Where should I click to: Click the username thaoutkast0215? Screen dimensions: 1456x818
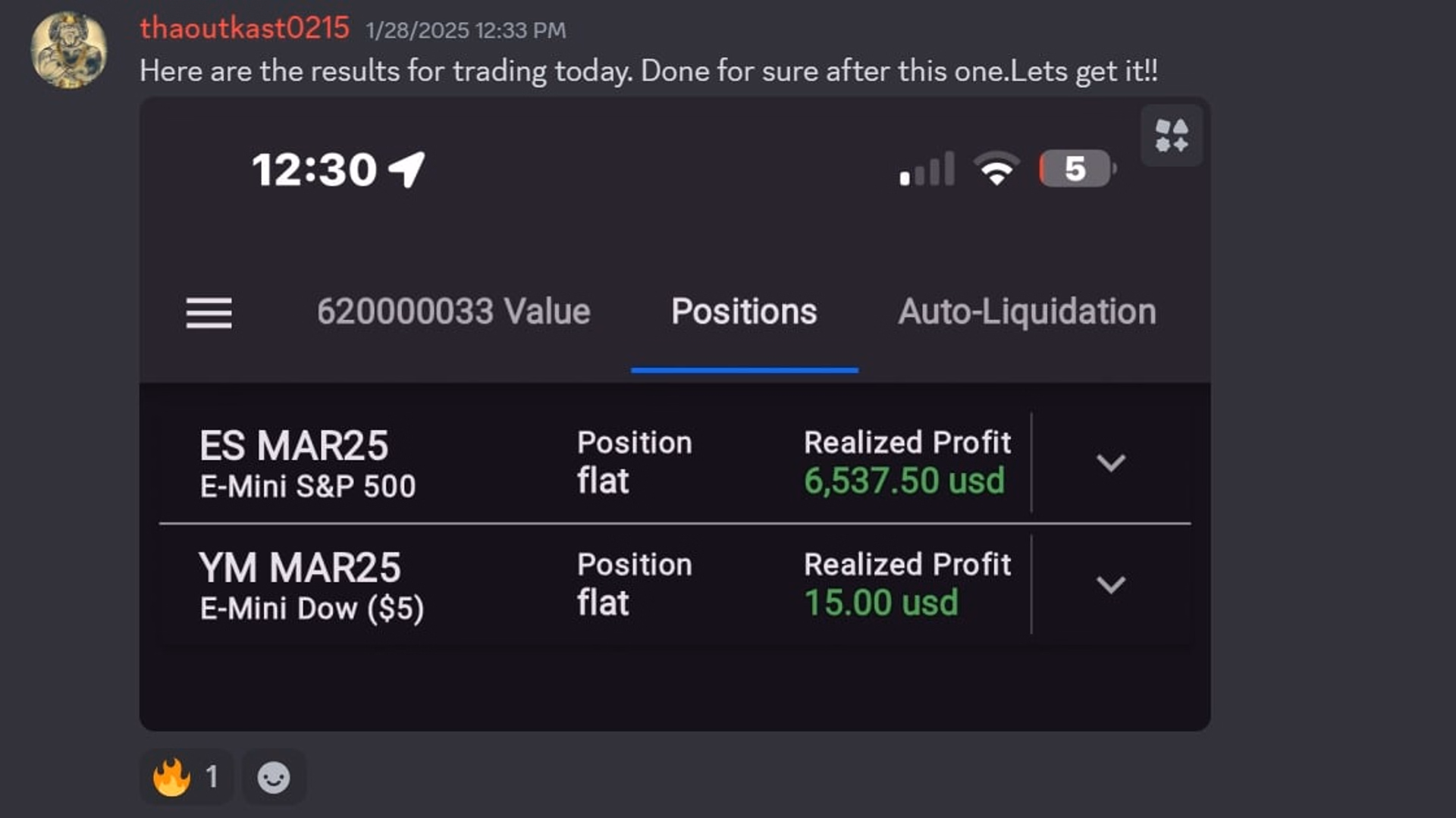[x=244, y=28]
